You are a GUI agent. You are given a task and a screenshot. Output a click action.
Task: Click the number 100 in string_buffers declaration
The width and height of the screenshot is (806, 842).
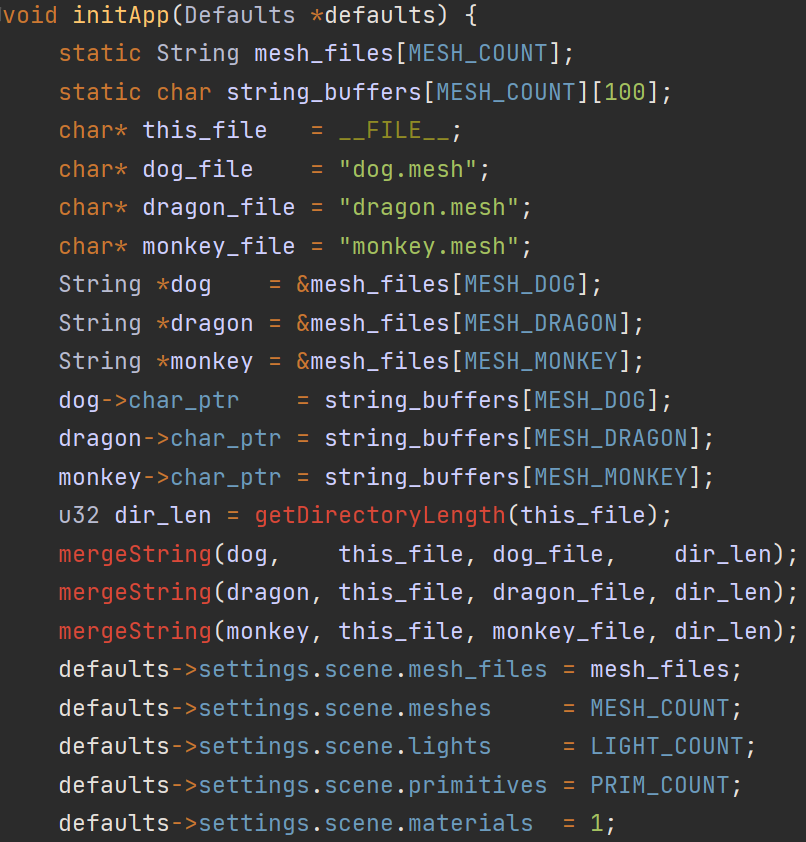[x=625, y=92]
